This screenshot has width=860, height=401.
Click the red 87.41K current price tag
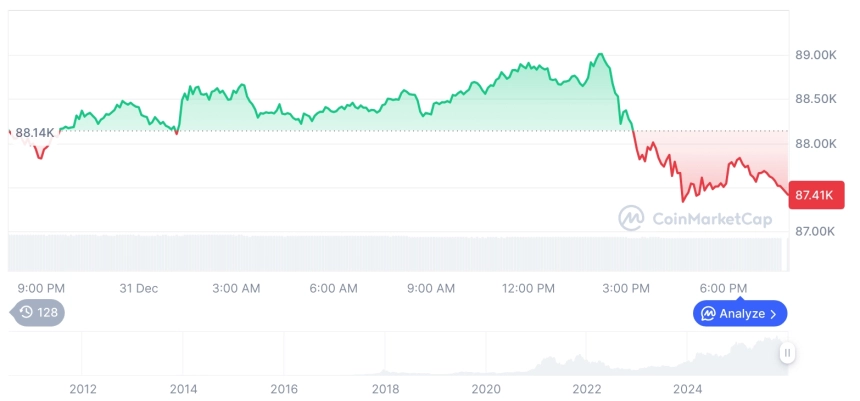click(816, 195)
